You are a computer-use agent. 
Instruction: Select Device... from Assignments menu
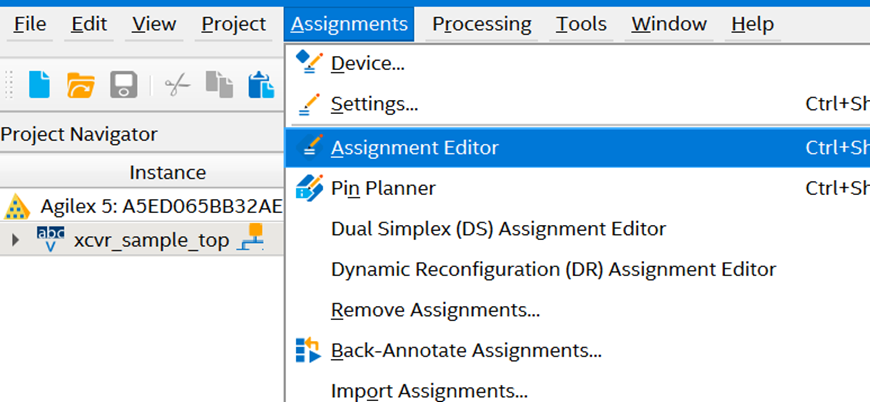pos(367,63)
